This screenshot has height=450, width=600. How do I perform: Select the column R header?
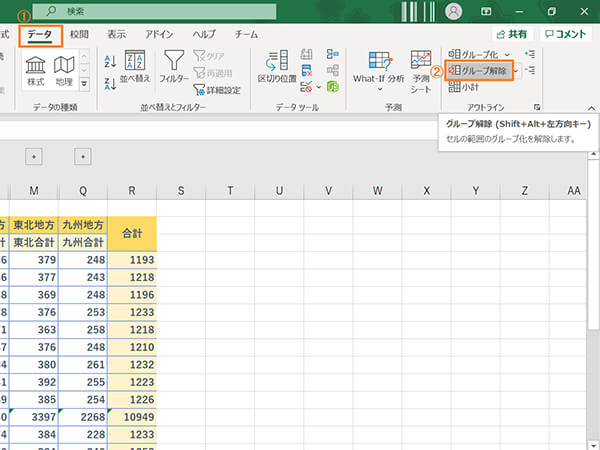(x=132, y=191)
